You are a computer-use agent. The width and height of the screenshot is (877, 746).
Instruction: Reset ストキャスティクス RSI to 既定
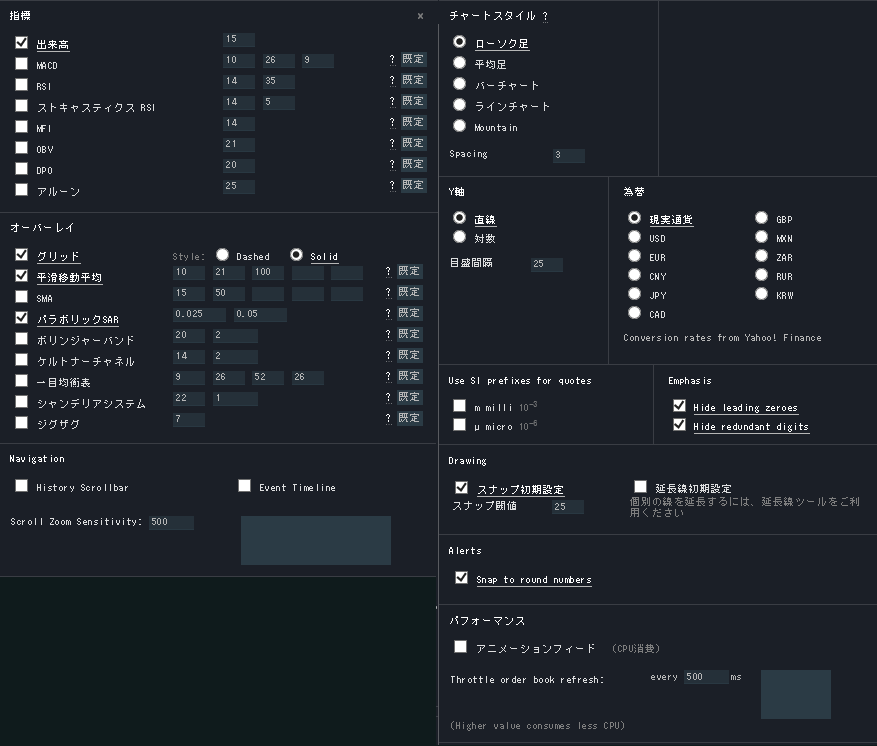pos(413,102)
